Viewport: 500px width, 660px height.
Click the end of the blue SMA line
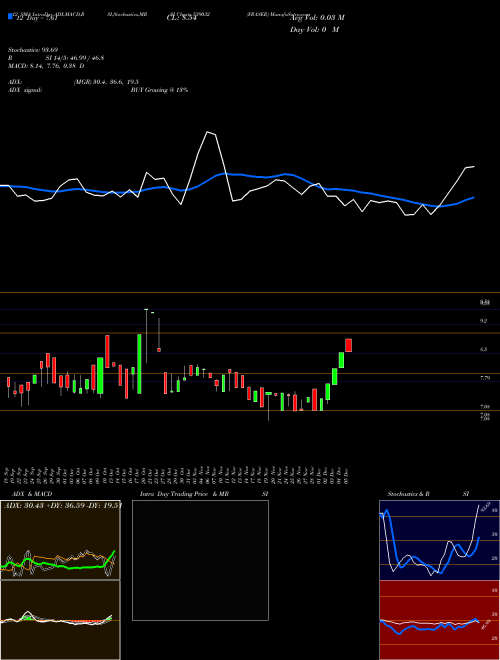474,197
